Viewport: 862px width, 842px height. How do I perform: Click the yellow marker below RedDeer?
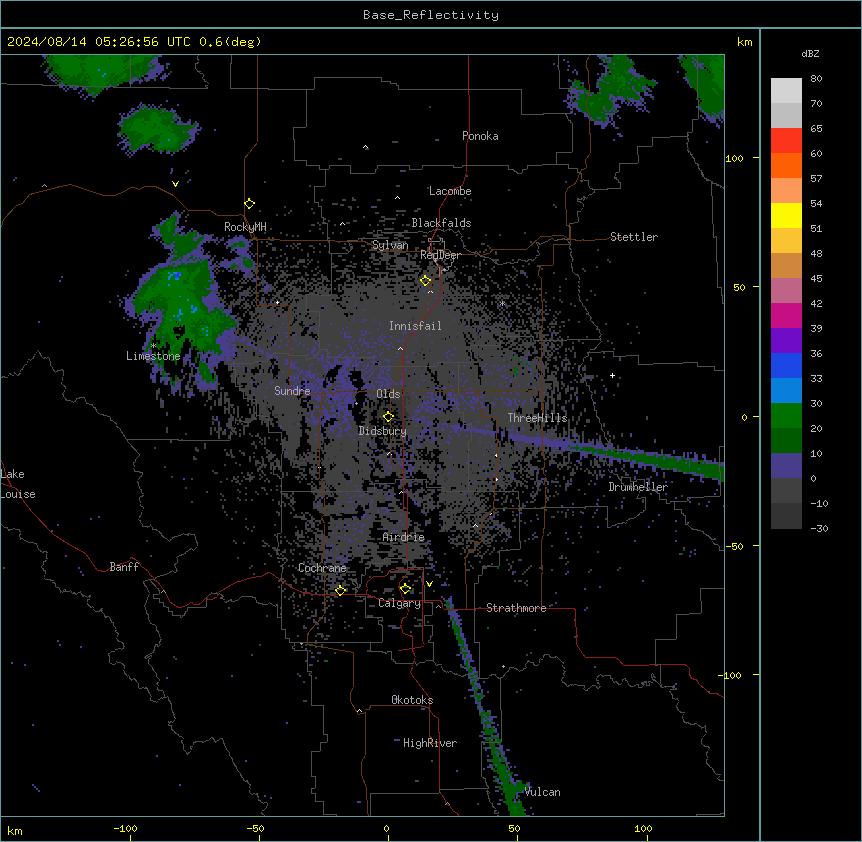tap(426, 281)
